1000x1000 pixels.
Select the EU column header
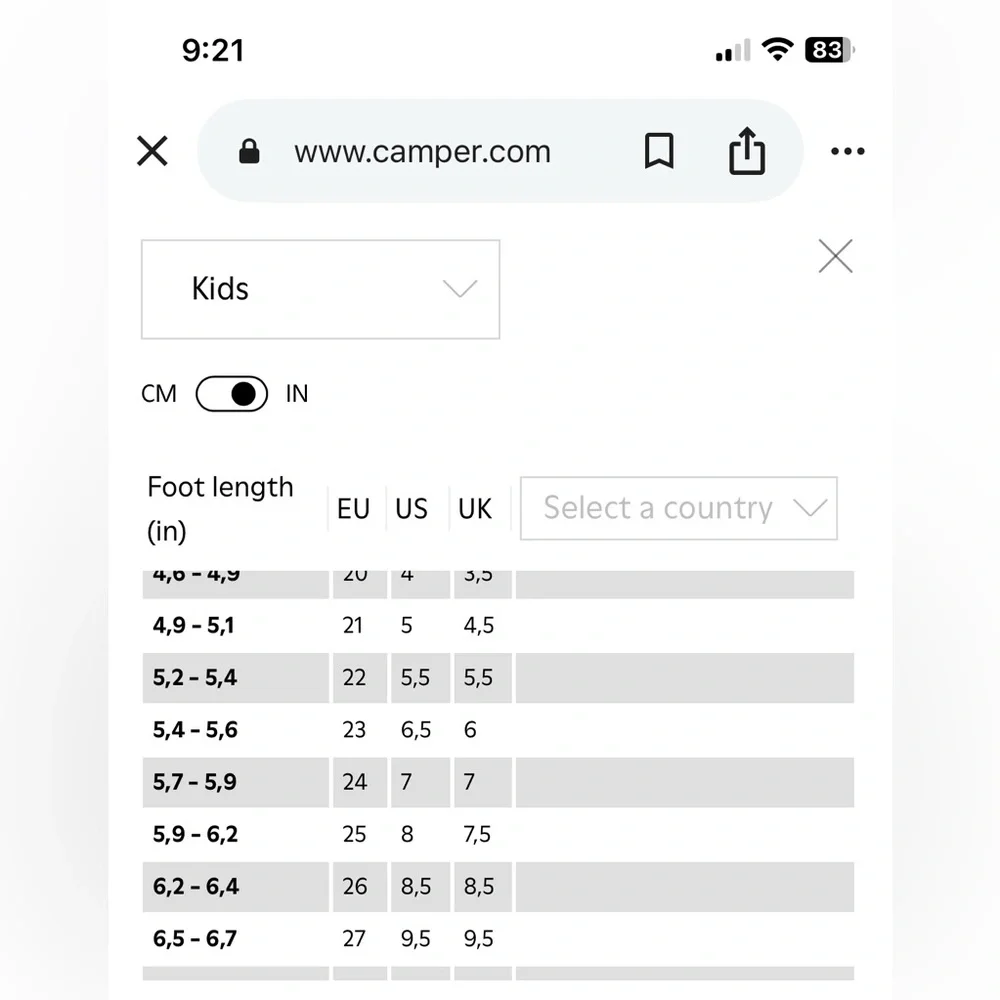coord(353,509)
